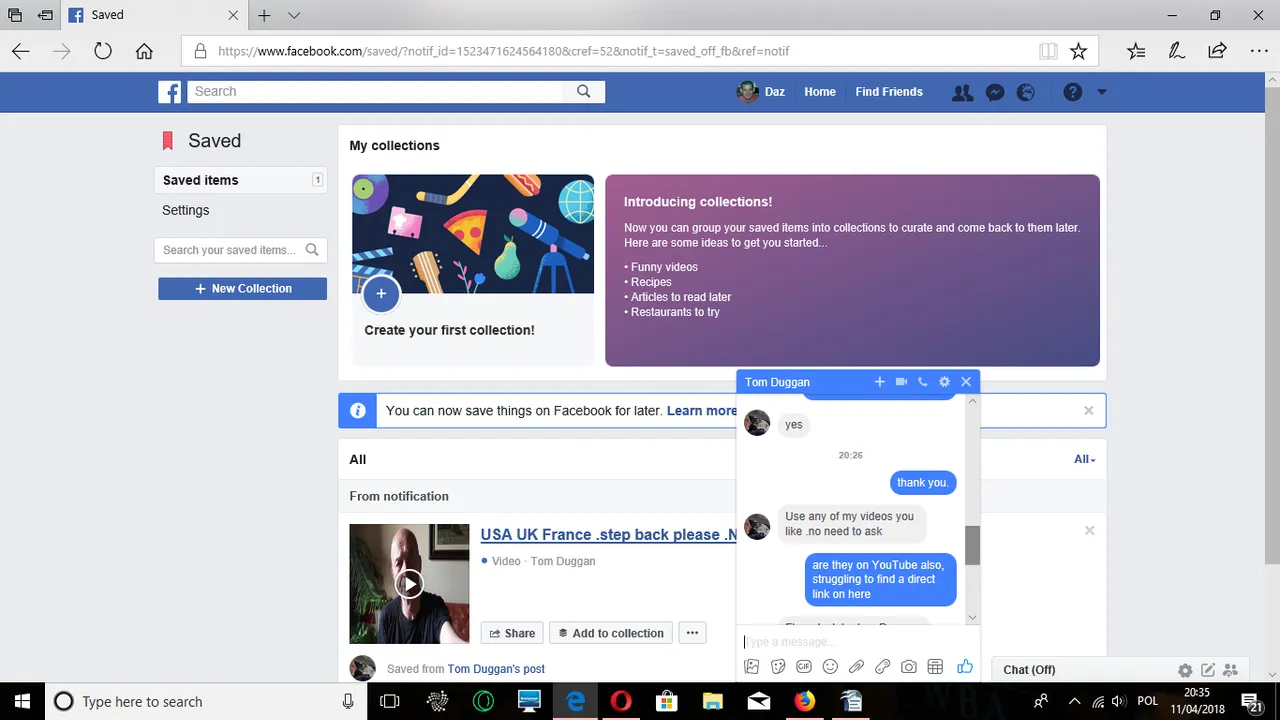
Task: Click the three-dots more options on saved video
Action: 692,632
